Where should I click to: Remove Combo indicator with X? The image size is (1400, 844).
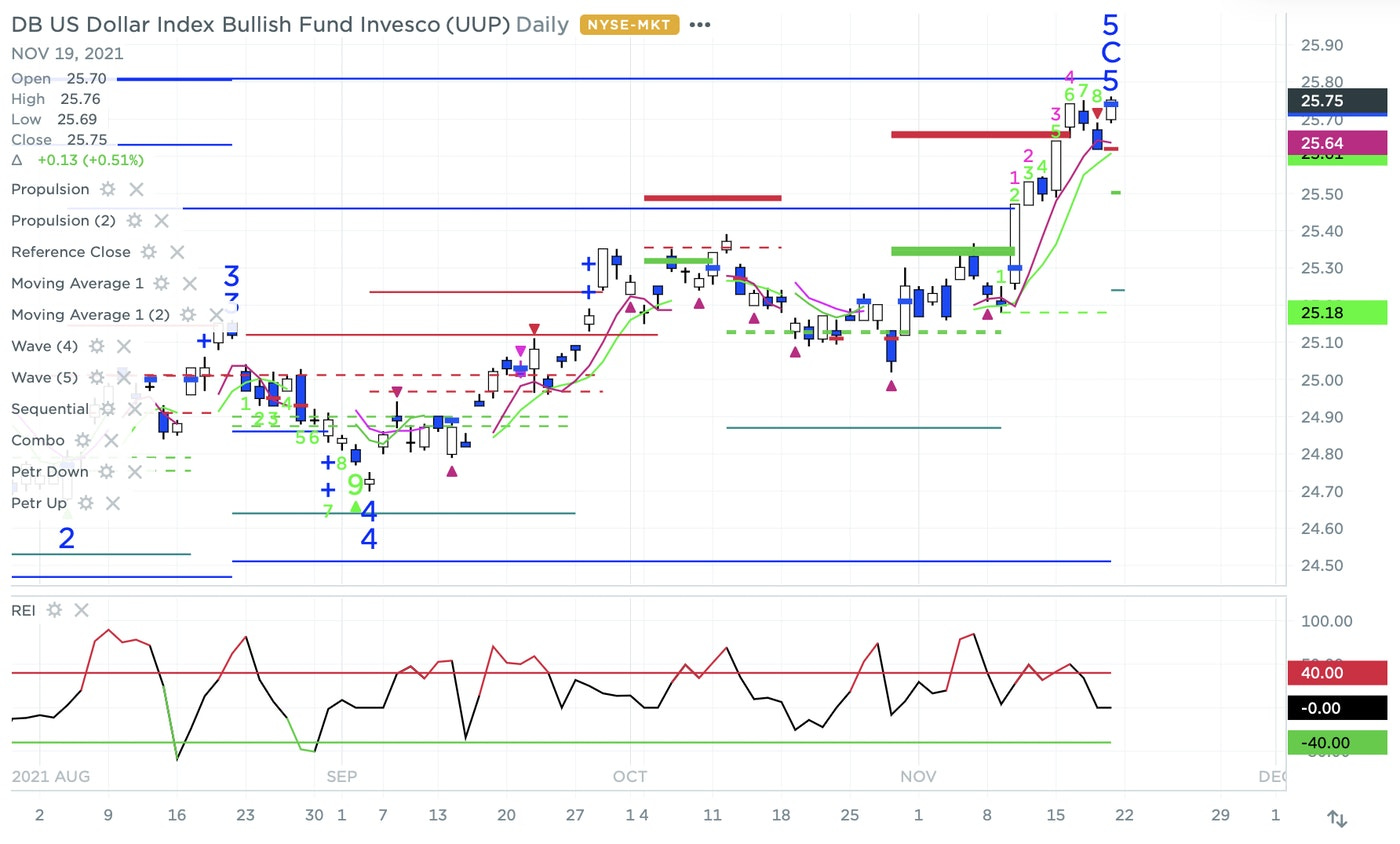click(x=111, y=440)
